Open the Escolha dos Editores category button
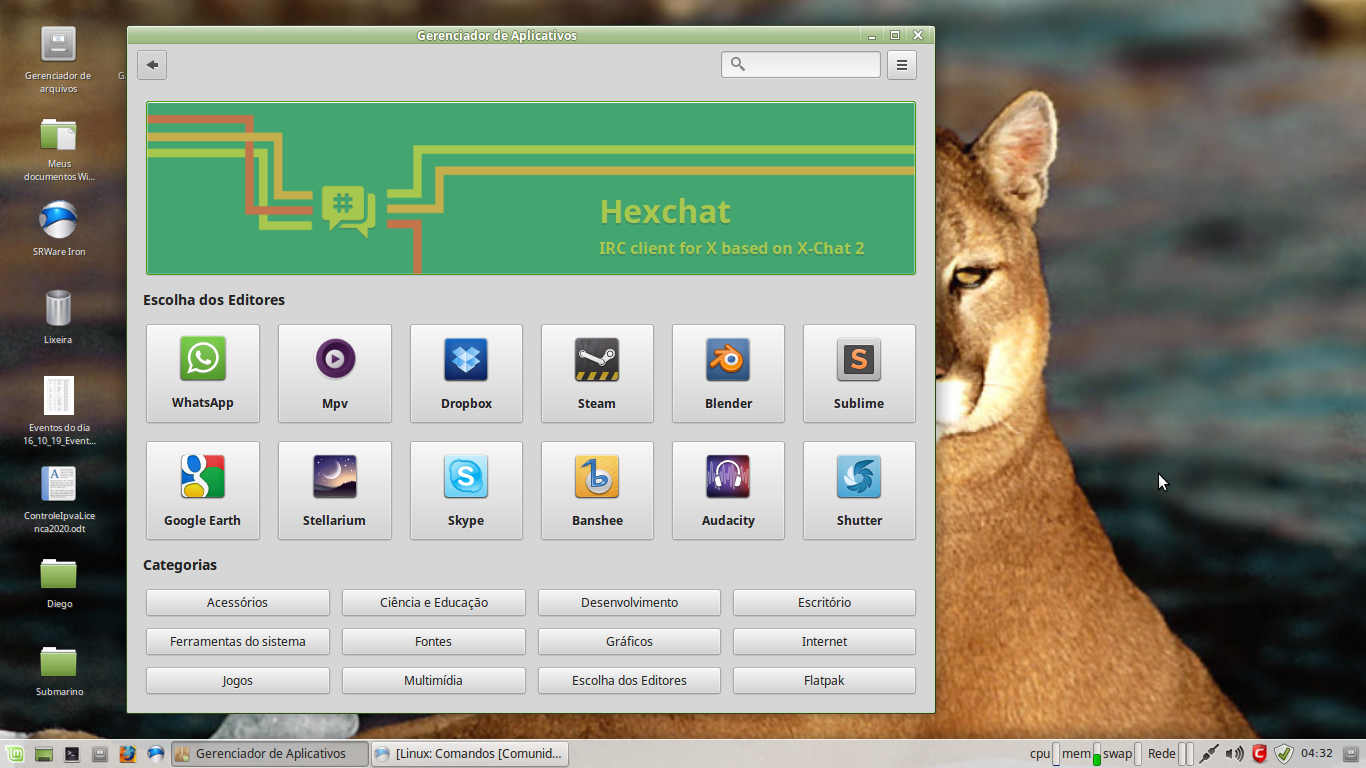This screenshot has width=1366, height=768. tap(629, 680)
